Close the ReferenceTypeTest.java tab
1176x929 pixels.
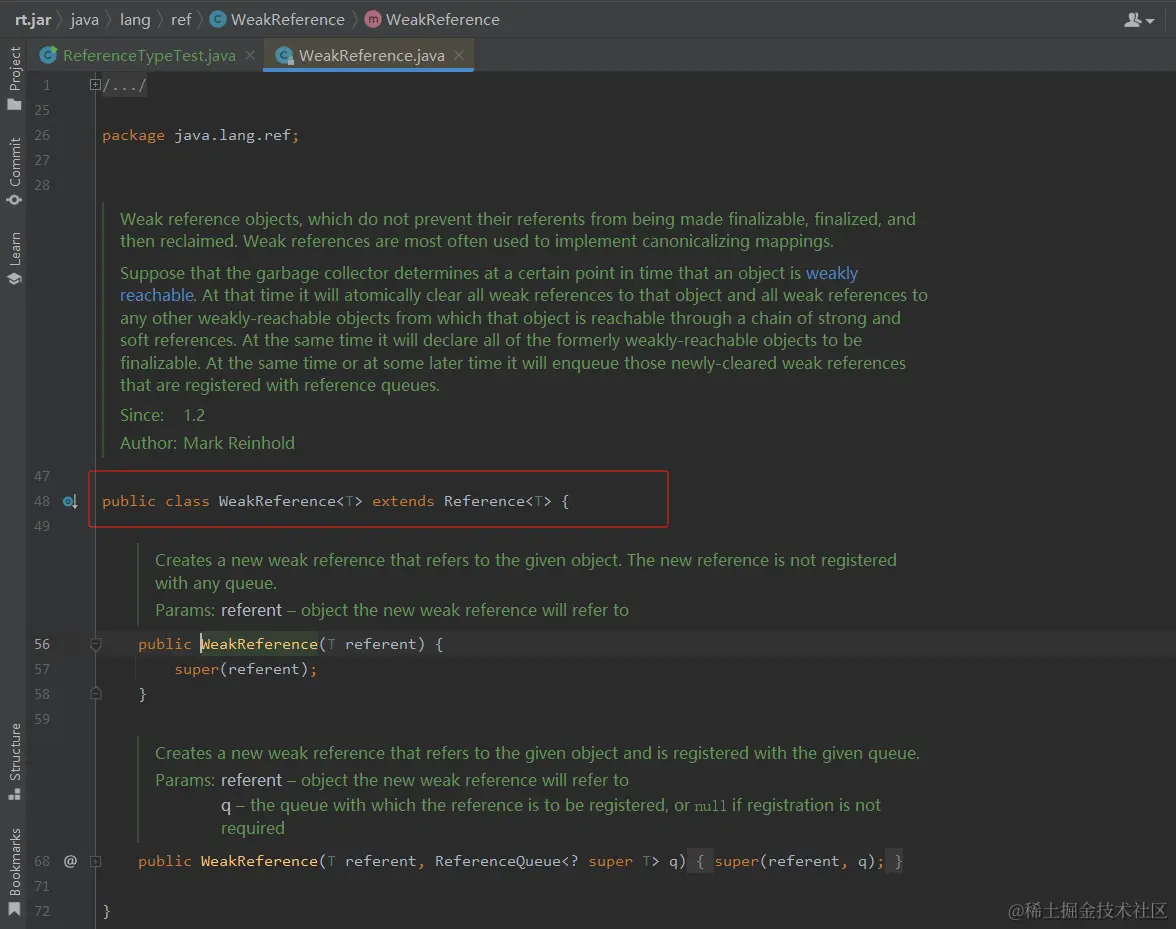click(x=250, y=55)
